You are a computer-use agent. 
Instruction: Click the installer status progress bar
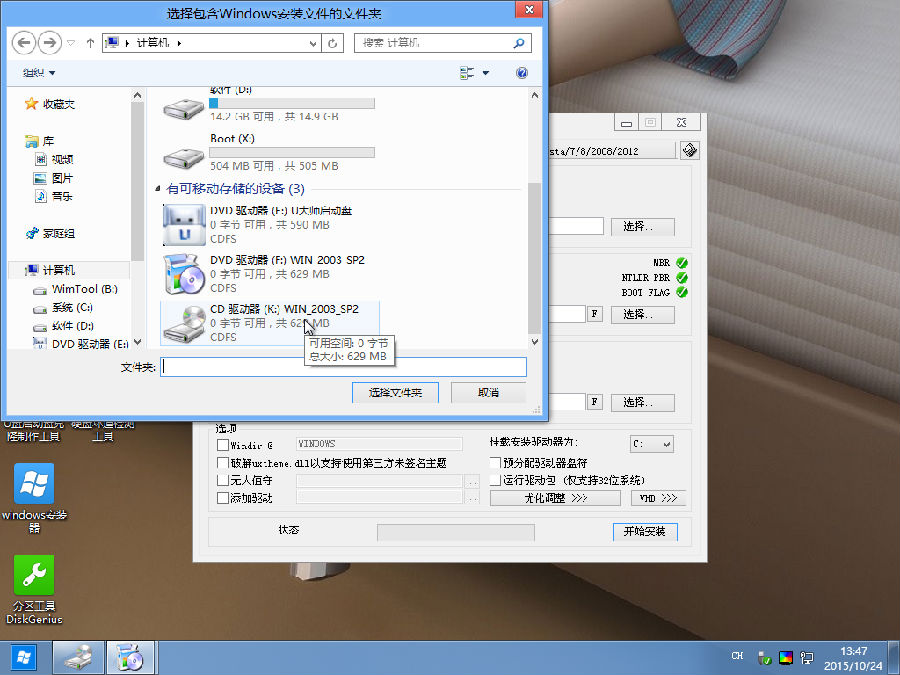[x=456, y=532]
